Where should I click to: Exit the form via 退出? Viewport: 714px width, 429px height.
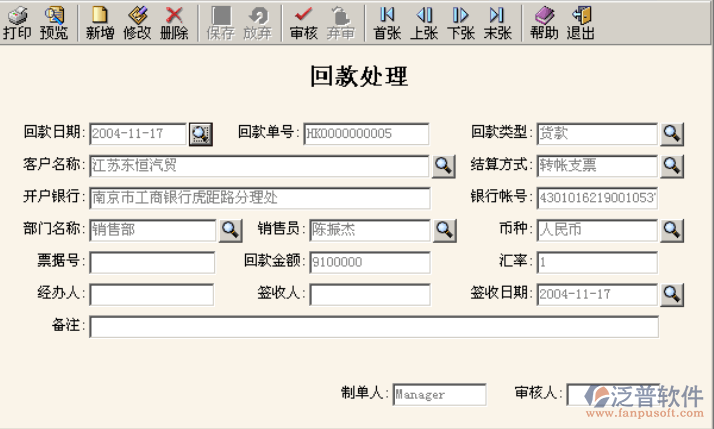(x=581, y=23)
